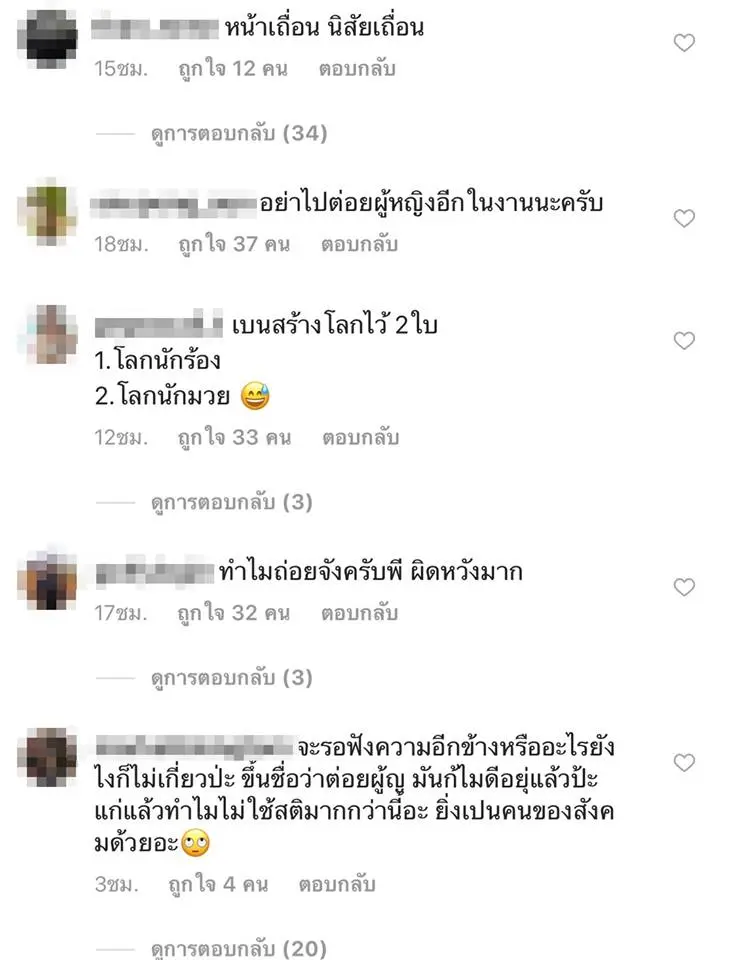View 3 replies under the 17ชม. comment

pyautogui.click(x=231, y=678)
